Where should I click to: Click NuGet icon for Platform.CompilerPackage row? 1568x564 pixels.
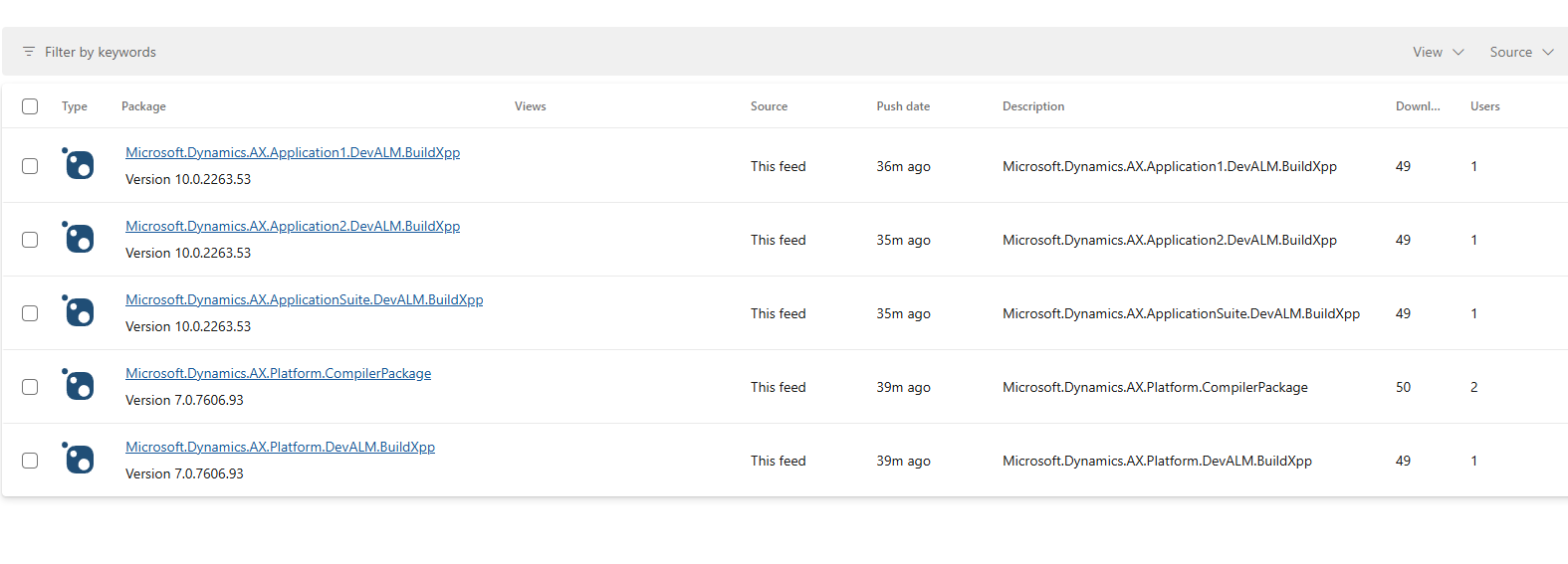pyautogui.click(x=79, y=385)
